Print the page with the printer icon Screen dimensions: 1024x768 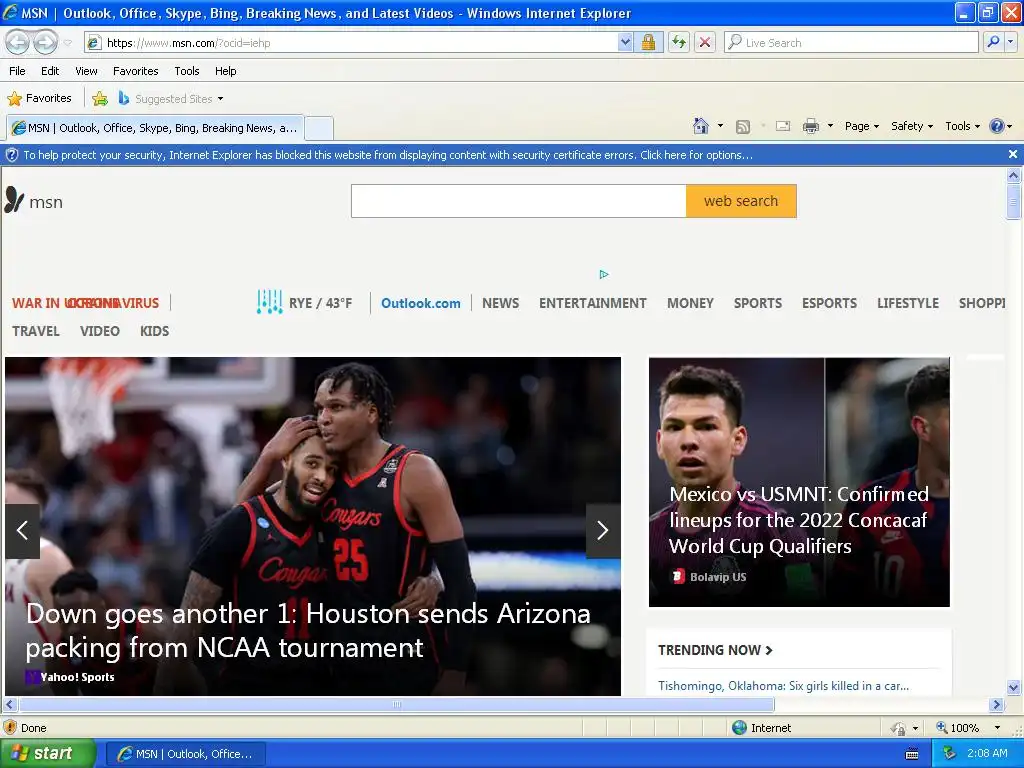tap(810, 126)
